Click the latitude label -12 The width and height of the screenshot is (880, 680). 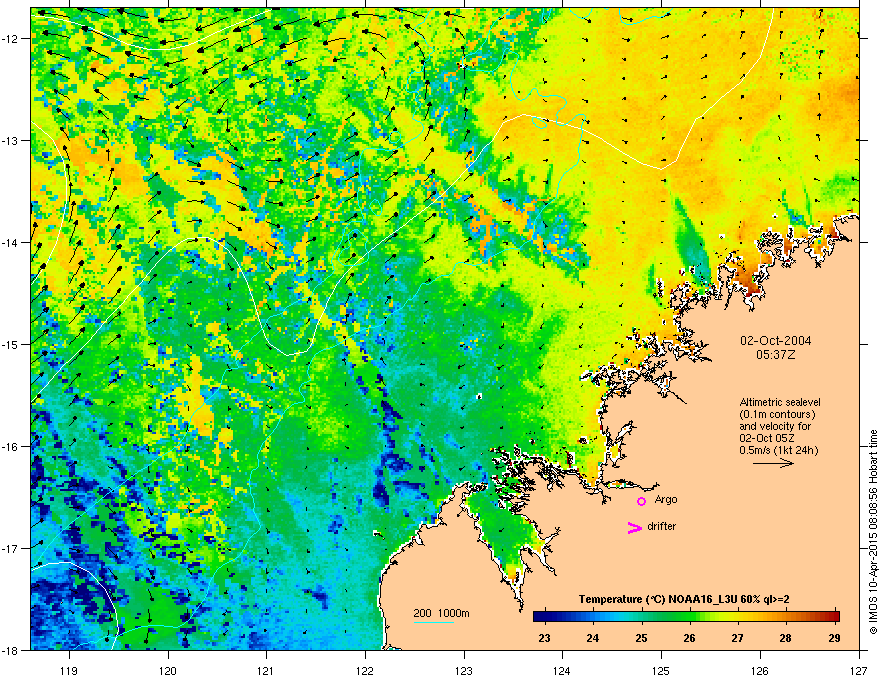tap(12, 39)
